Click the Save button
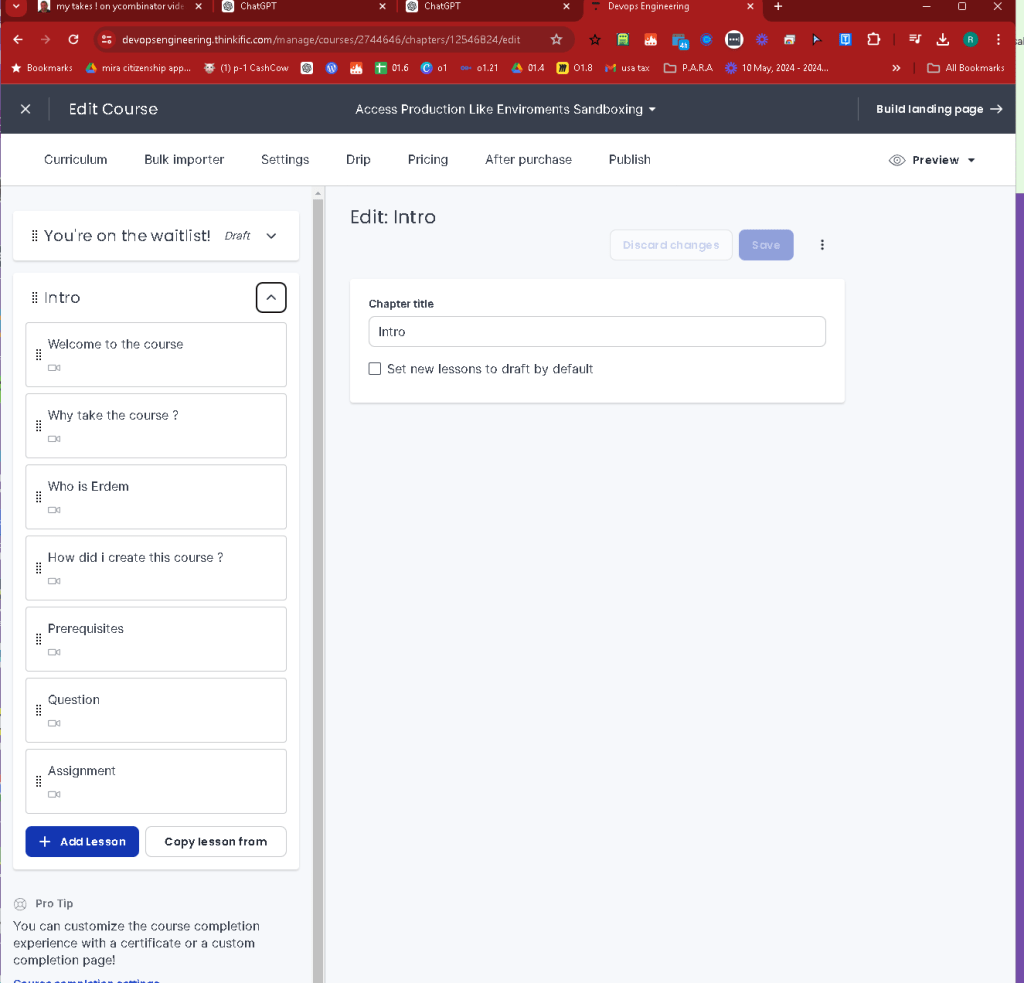This screenshot has height=983, width=1024. point(766,245)
